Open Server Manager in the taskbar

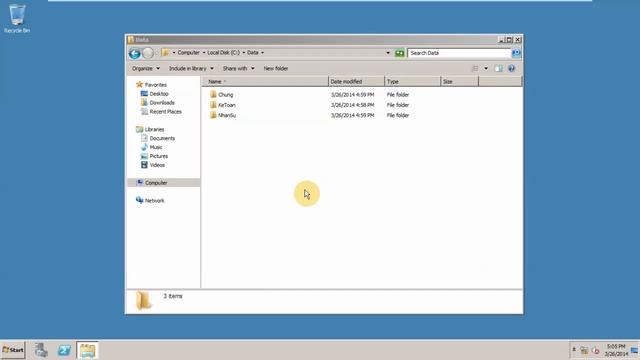(41, 350)
